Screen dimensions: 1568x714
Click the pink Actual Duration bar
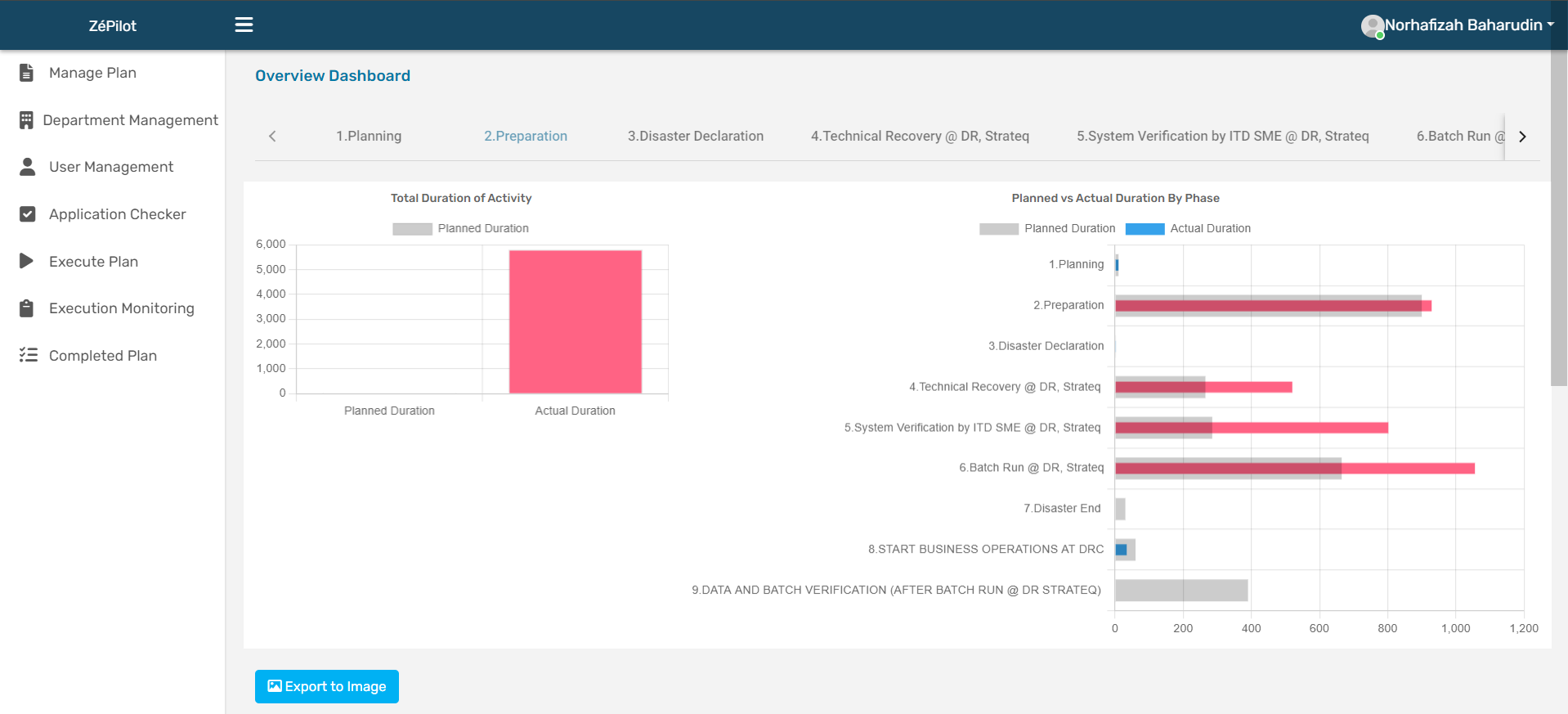[x=575, y=321]
